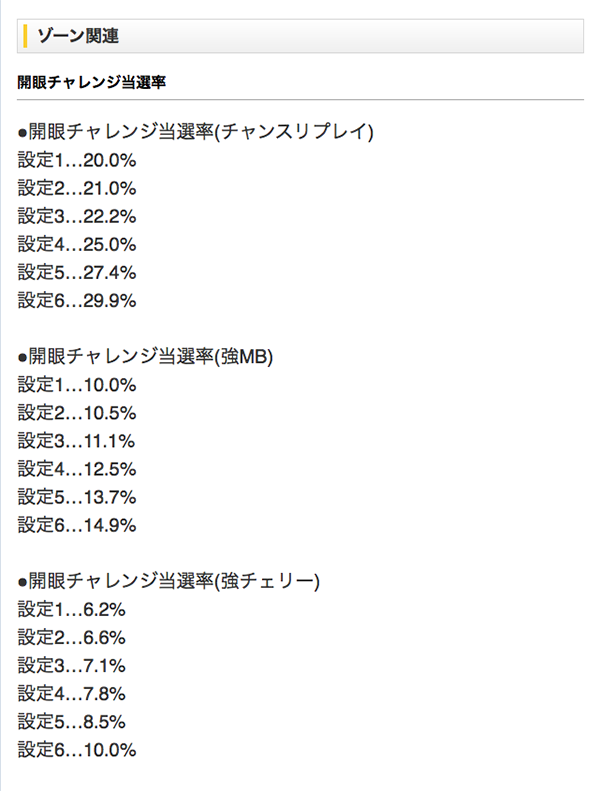Viewport: 600px width, 791px height.
Task: Select the 強チェリー rate heading line
Action: [x=168, y=581]
